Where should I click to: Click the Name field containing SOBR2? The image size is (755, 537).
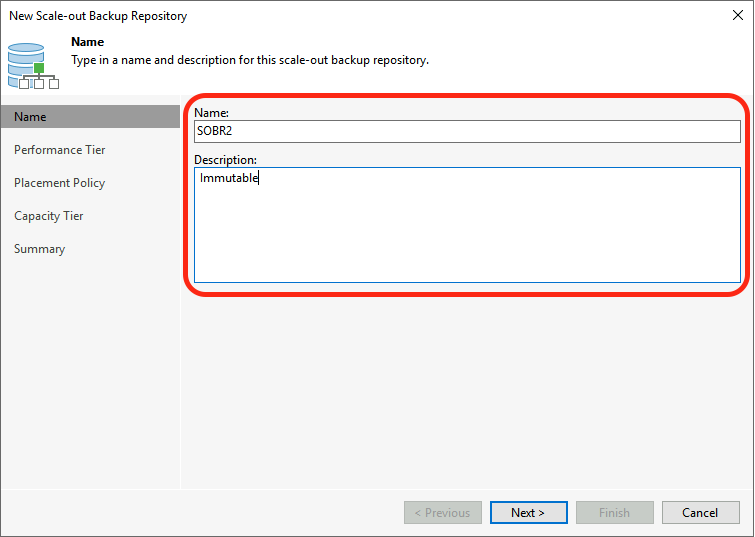(x=467, y=131)
